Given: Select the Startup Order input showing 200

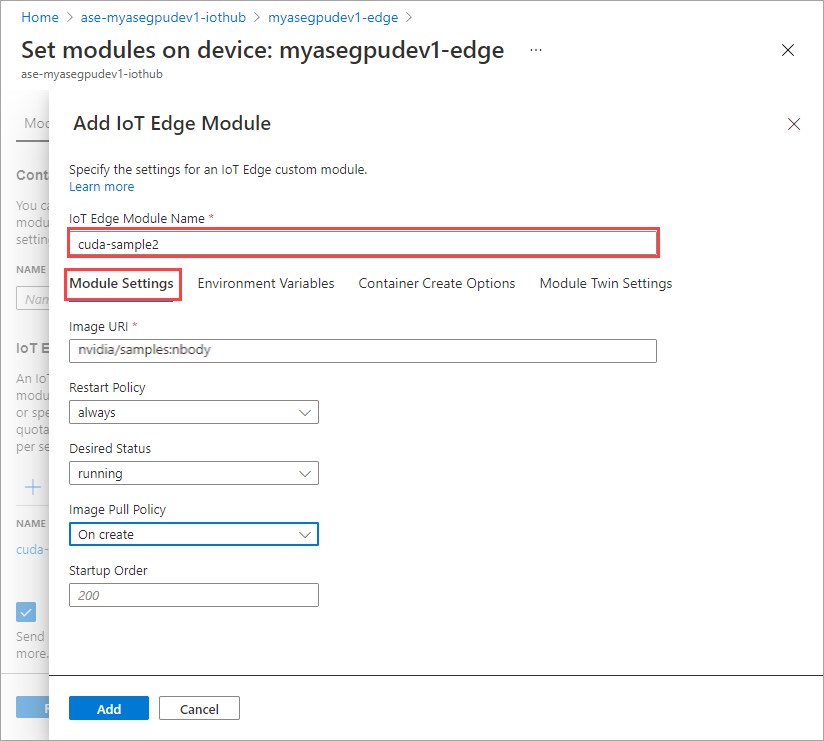Looking at the screenshot, I should (193, 594).
